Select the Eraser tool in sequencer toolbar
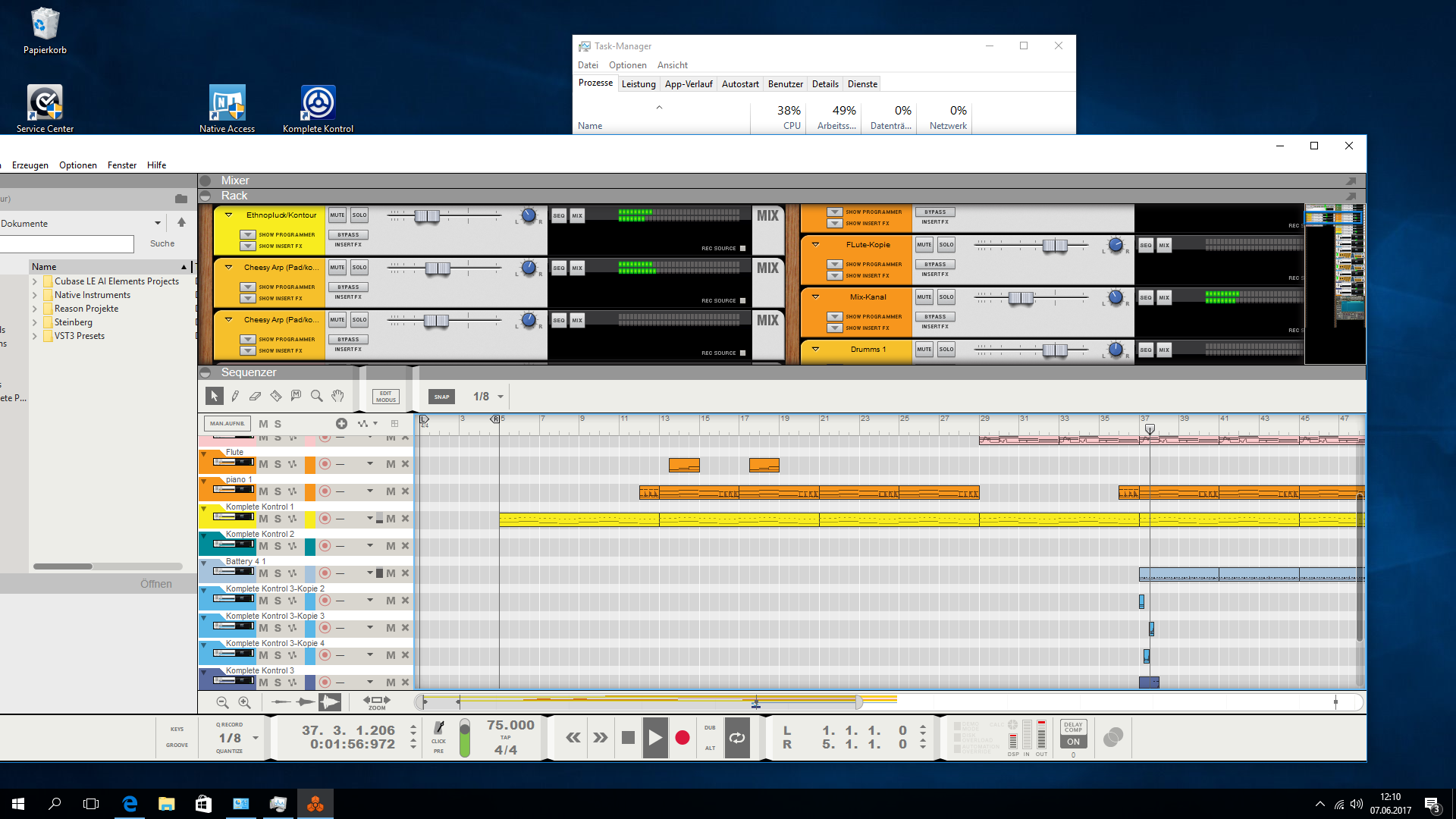This screenshot has width=1456, height=819. (x=256, y=396)
